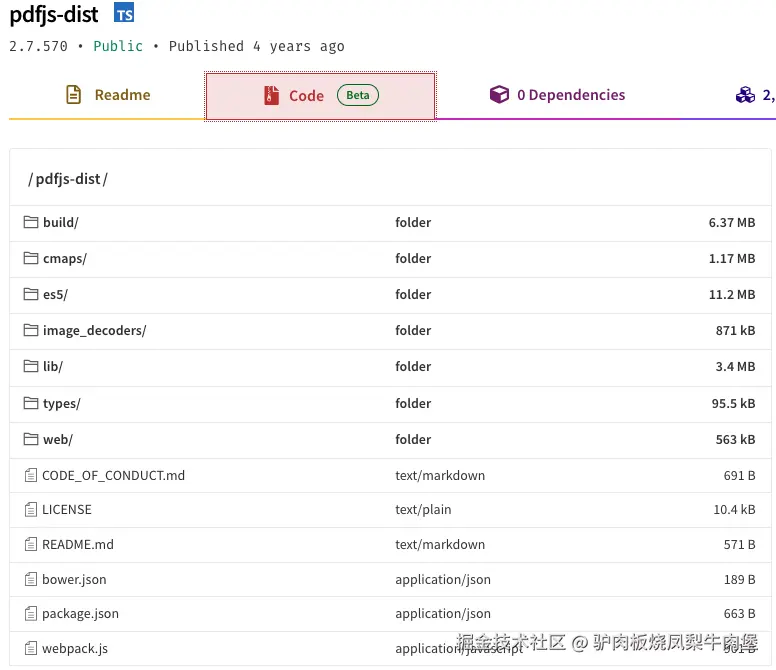Click the es5/ folder icon
The width and height of the screenshot is (776, 670).
31,294
